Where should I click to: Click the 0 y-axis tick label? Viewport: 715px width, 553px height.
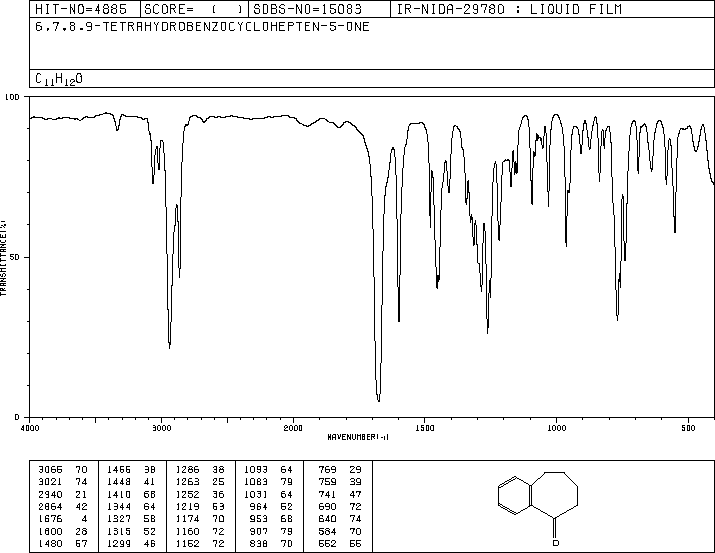[17, 417]
